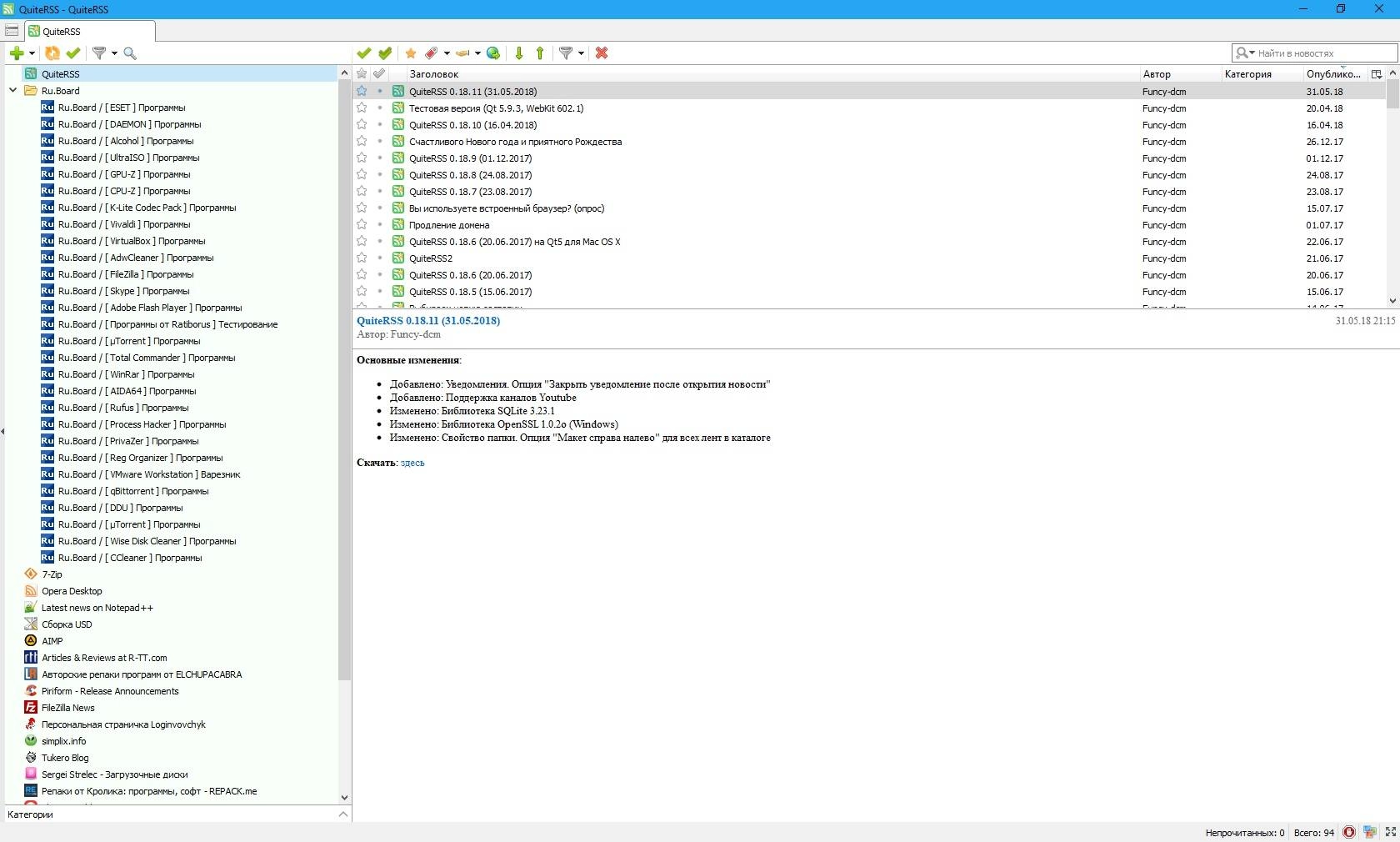This screenshot has width=1400, height=842.
Task: Select Ru.Board / [ ESET ] Программы feed
Action: (x=122, y=108)
